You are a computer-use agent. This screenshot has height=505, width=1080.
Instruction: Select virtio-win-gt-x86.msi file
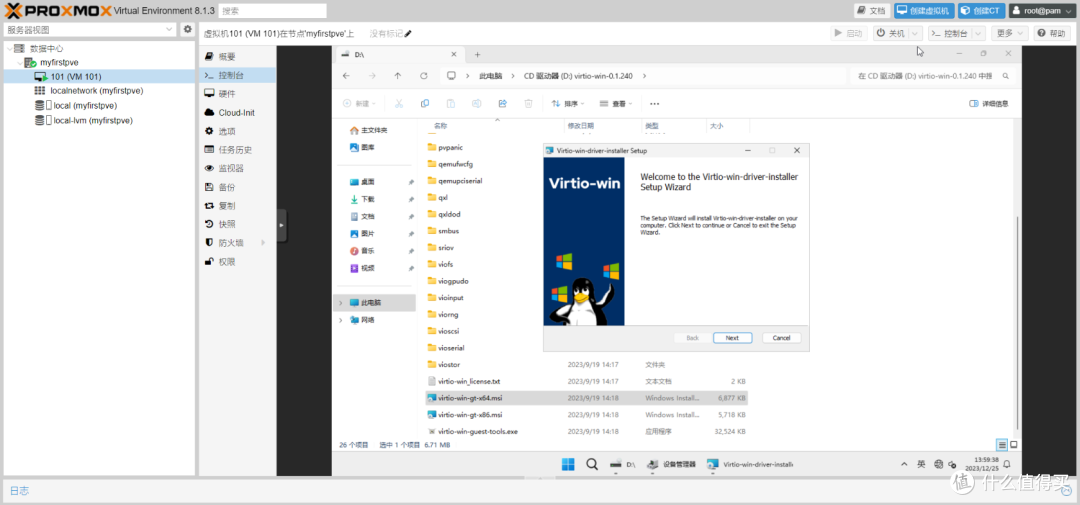click(470, 415)
